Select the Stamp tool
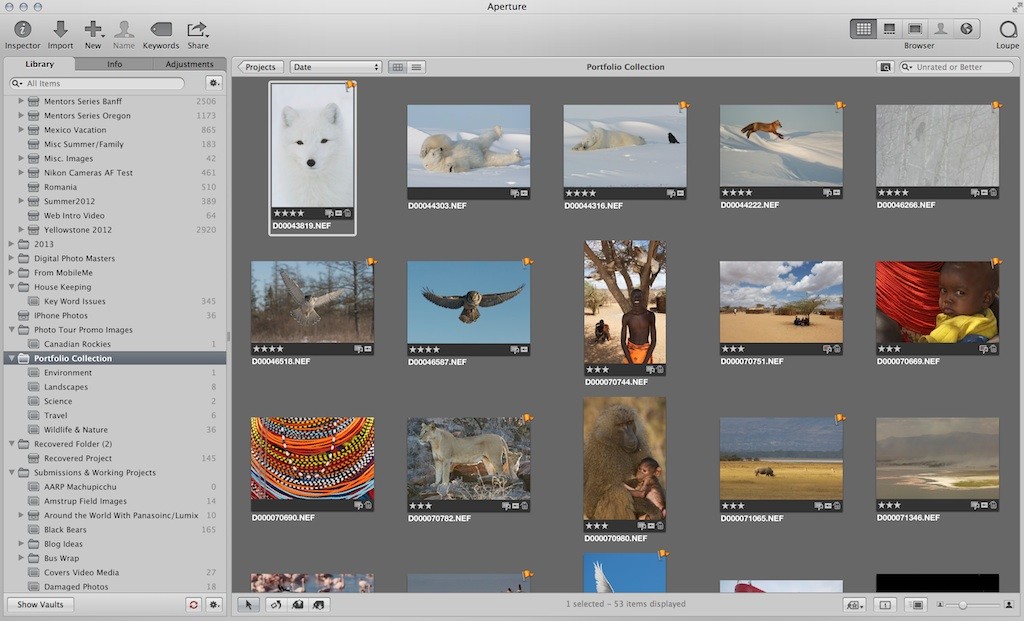The image size is (1024, 621). pyautogui.click(x=319, y=605)
